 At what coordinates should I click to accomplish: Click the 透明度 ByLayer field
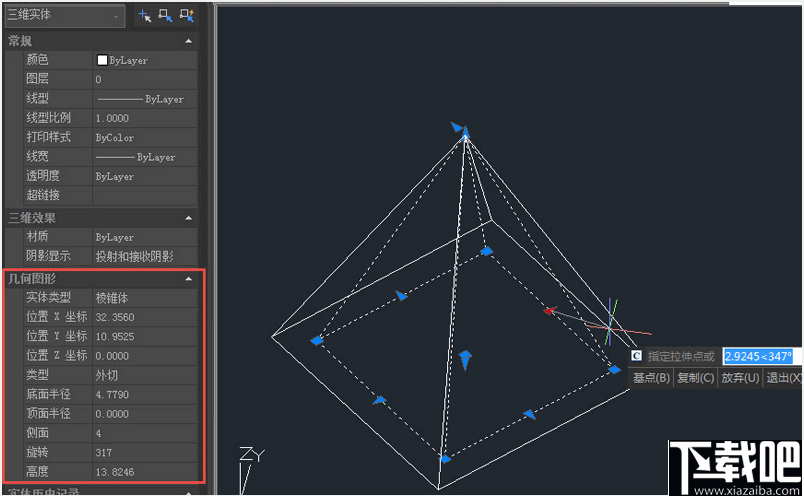pos(145,176)
